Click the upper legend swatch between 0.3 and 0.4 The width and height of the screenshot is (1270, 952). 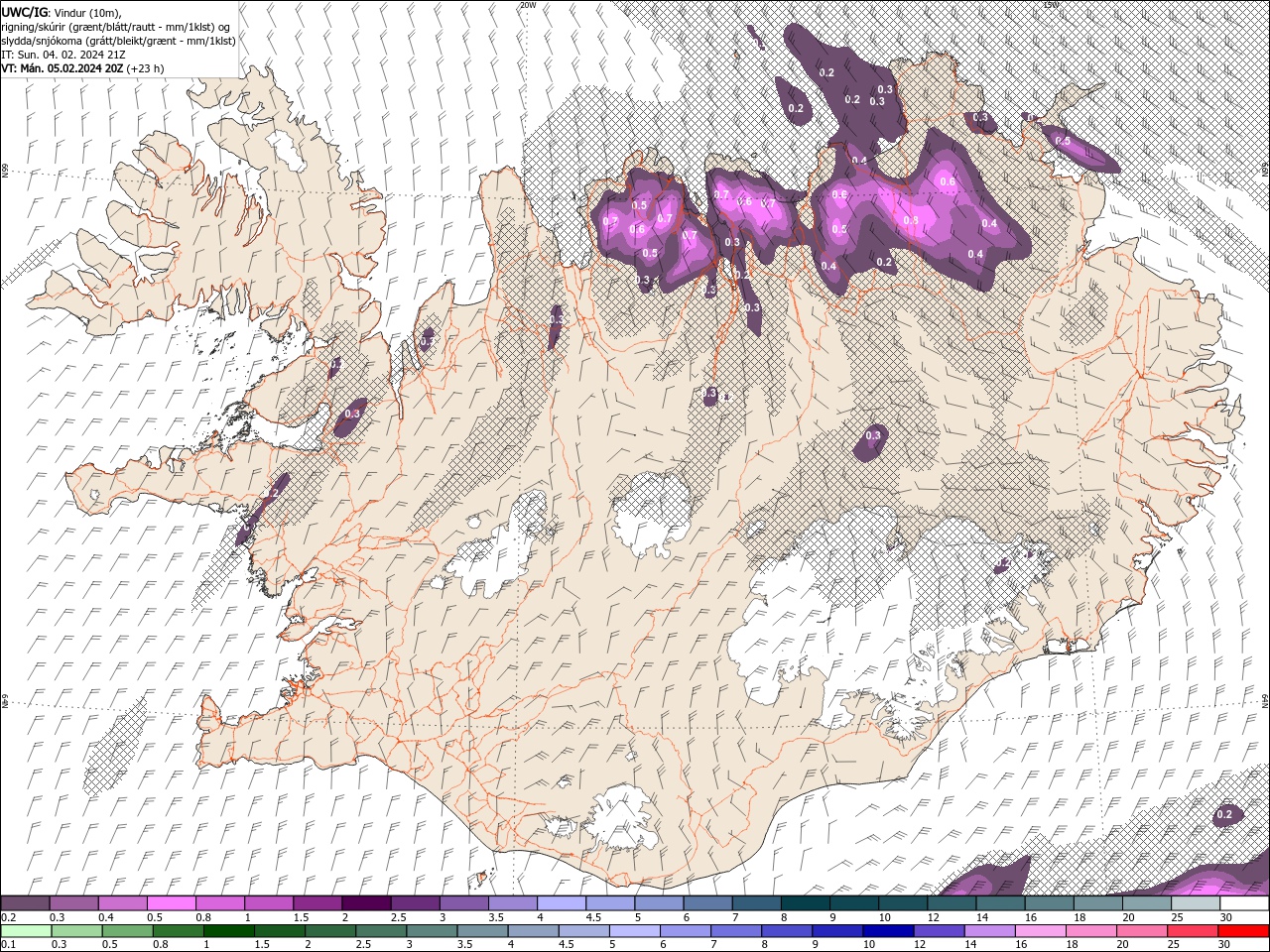74,903
